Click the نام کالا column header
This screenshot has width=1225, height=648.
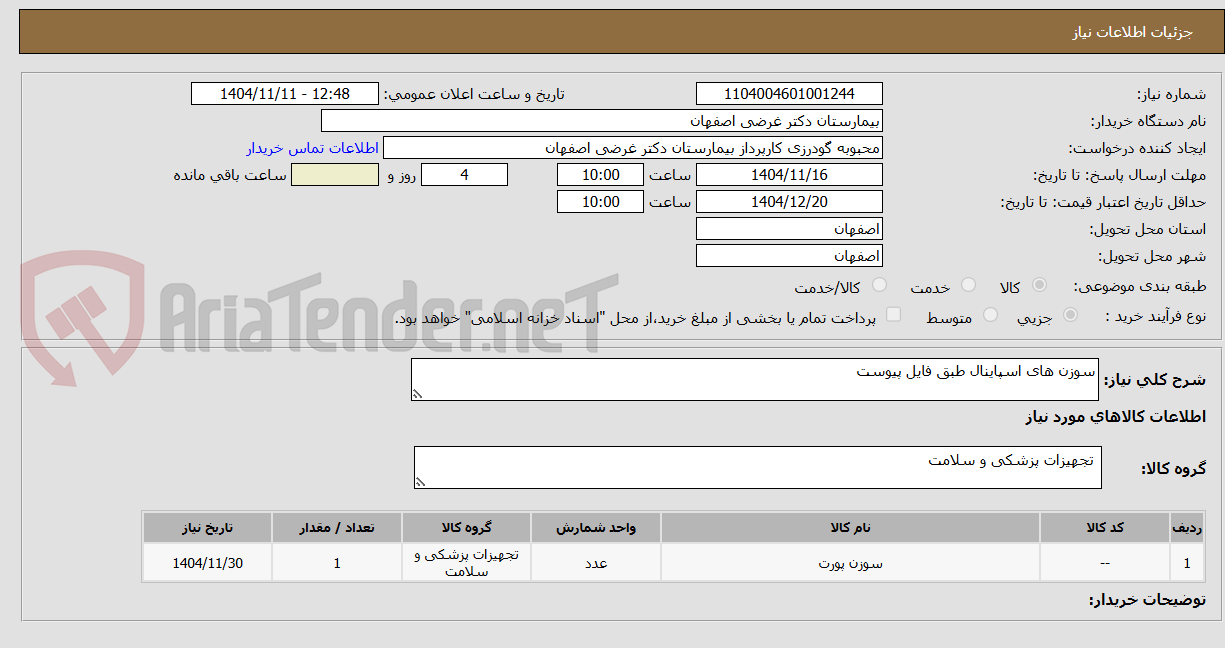850,528
